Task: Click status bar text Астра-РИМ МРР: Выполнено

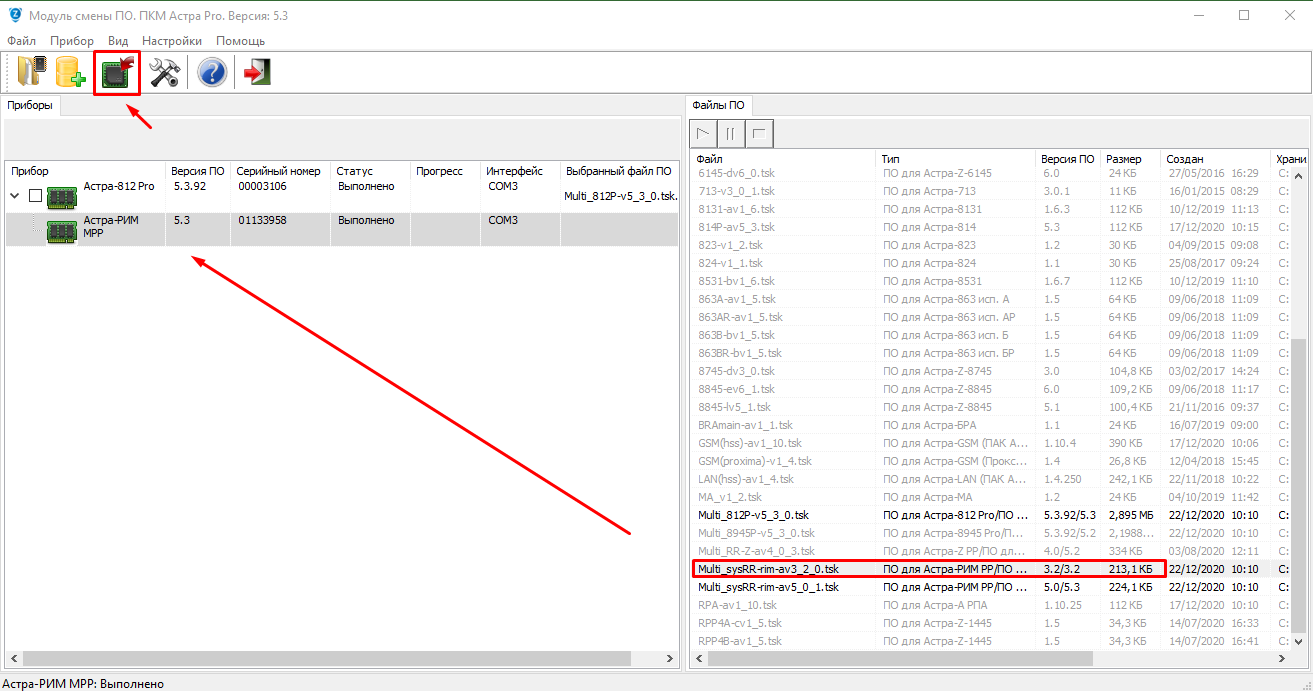Action: click(x=83, y=683)
